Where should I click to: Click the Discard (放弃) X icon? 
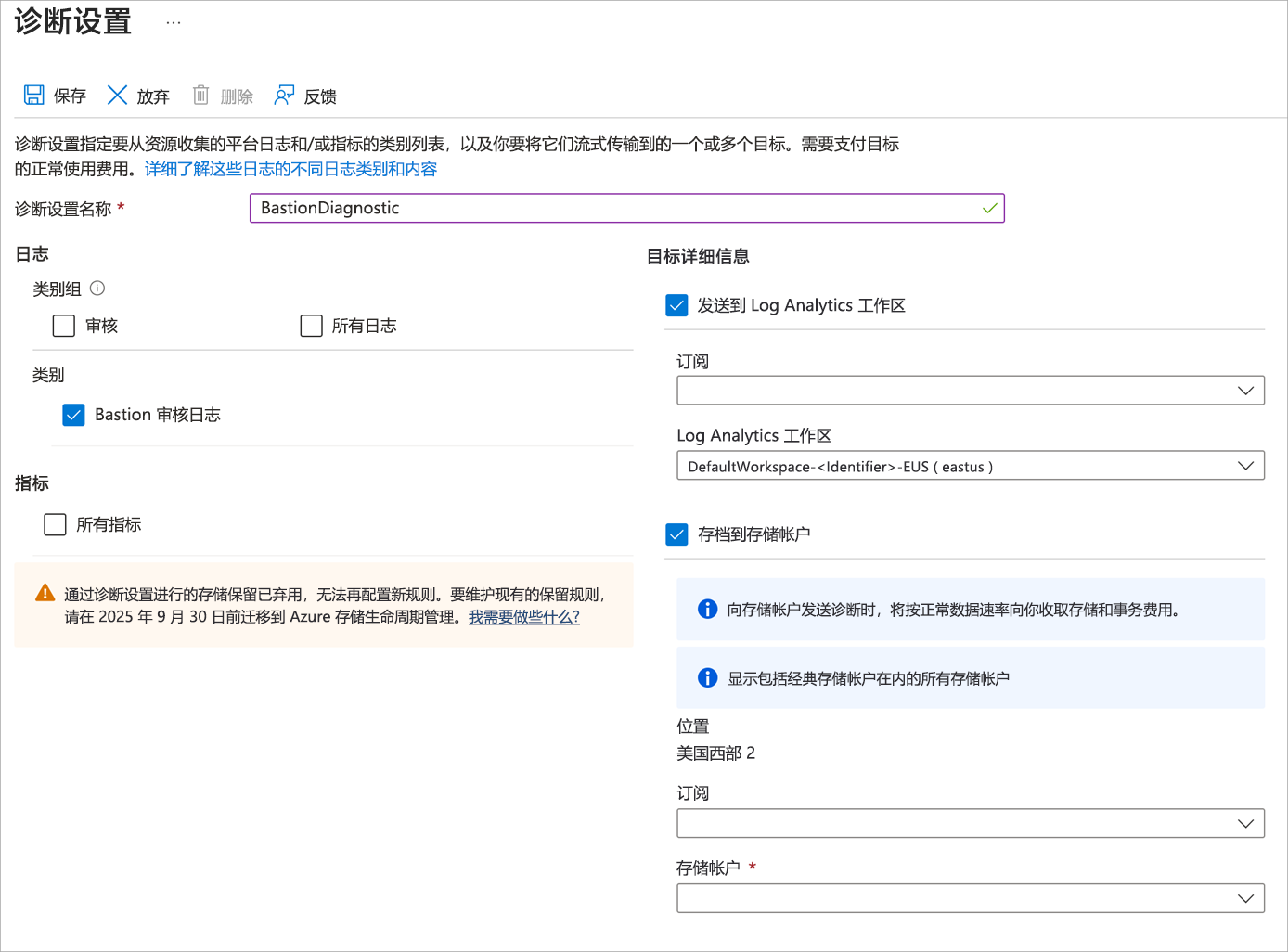[117, 95]
